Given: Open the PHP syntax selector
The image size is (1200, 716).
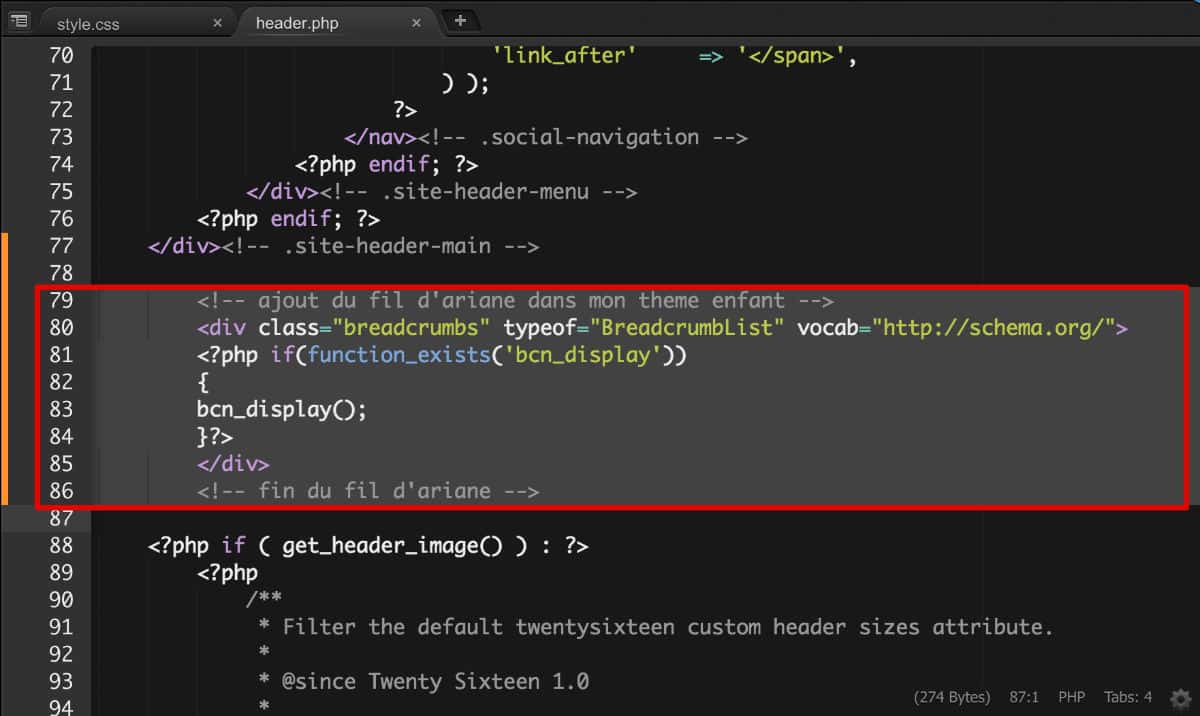Looking at the screenshot, I should pyautogui.click(x=1072, y=697).
